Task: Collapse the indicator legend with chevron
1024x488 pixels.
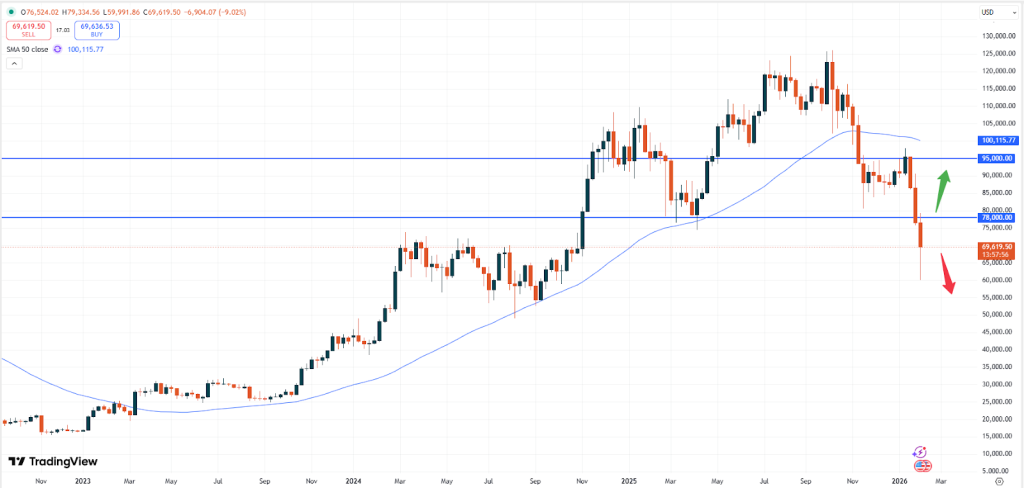Action: click(x=14, y=63)
